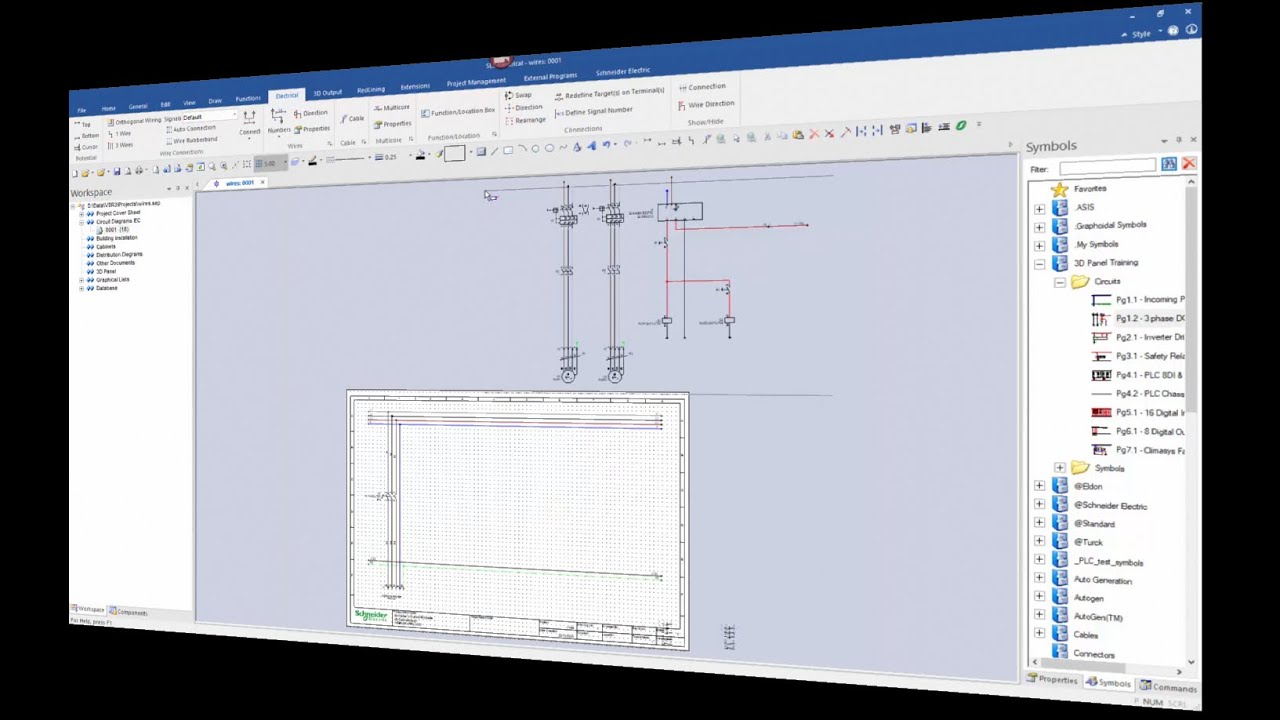Viewport: 1280px width, 720px height.
Task: Expand the AutoGen(TM) library
Action: click(1039, 616)
